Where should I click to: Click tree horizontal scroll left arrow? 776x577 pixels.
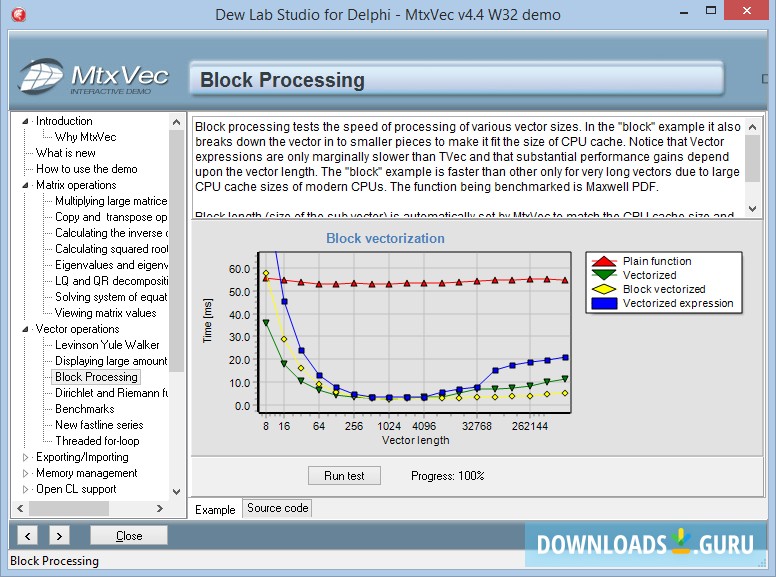[20, 508]
